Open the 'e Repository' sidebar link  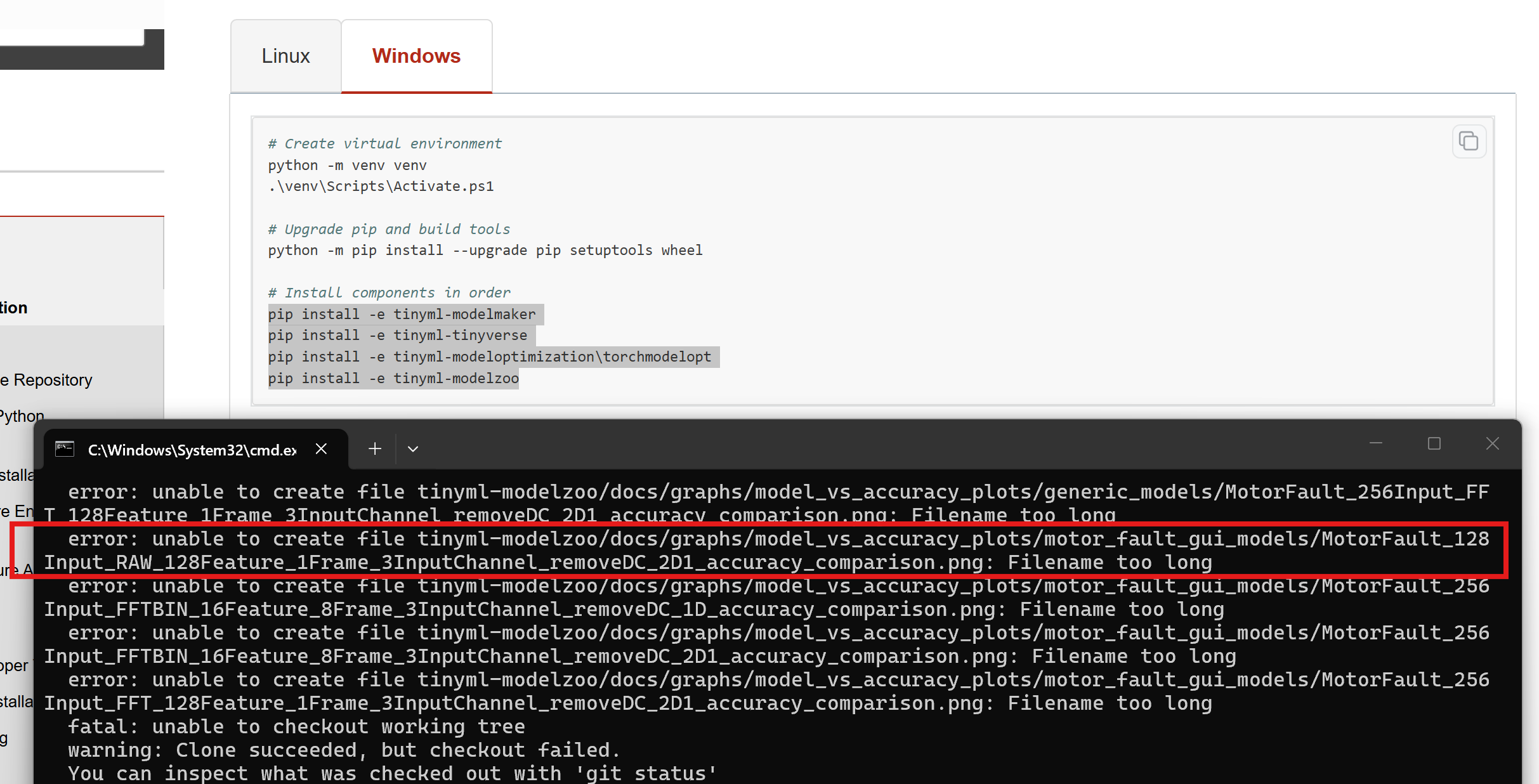[x=46, y=379]
